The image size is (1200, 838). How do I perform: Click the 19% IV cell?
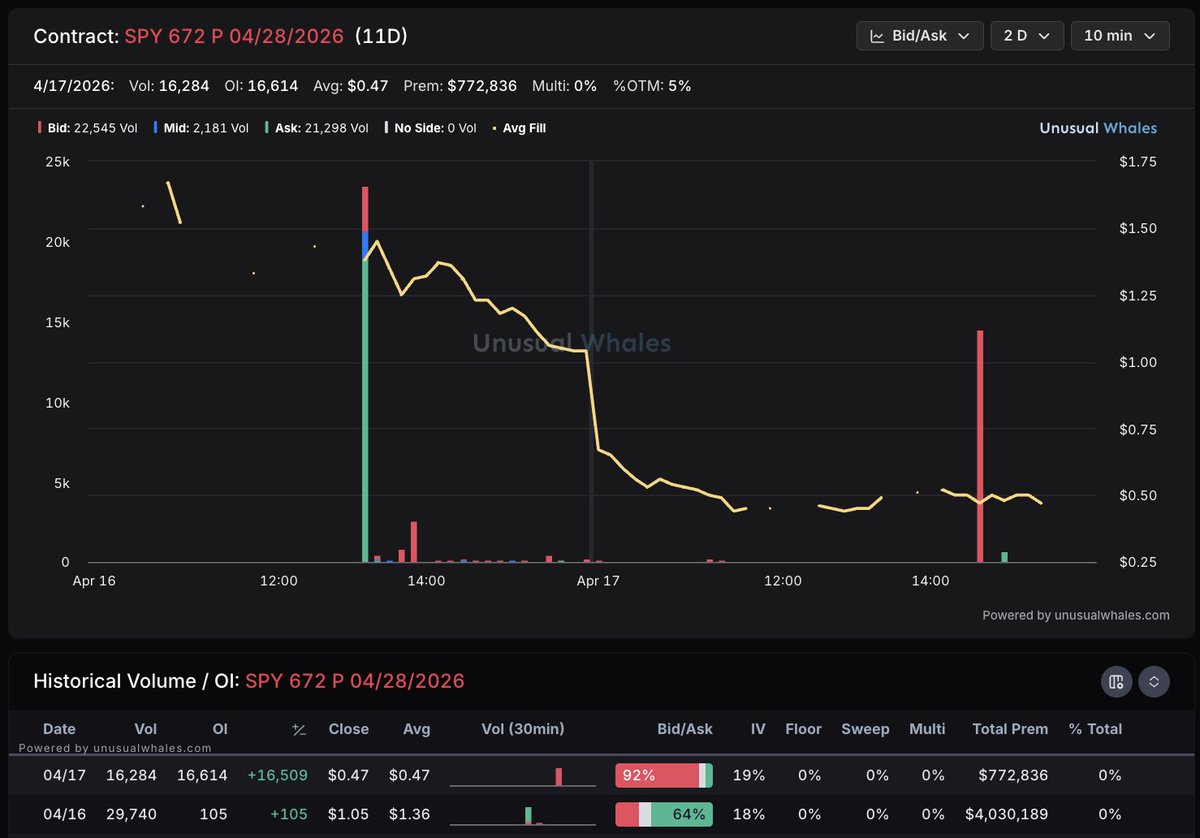pos(750,775)
